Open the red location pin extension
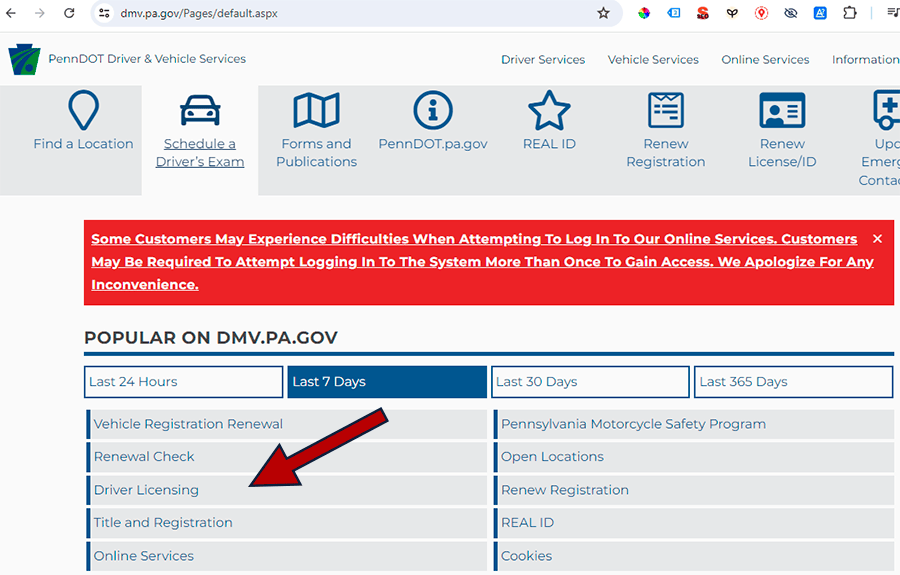Viewport: 900px width, 575px height. coord(761,13)
